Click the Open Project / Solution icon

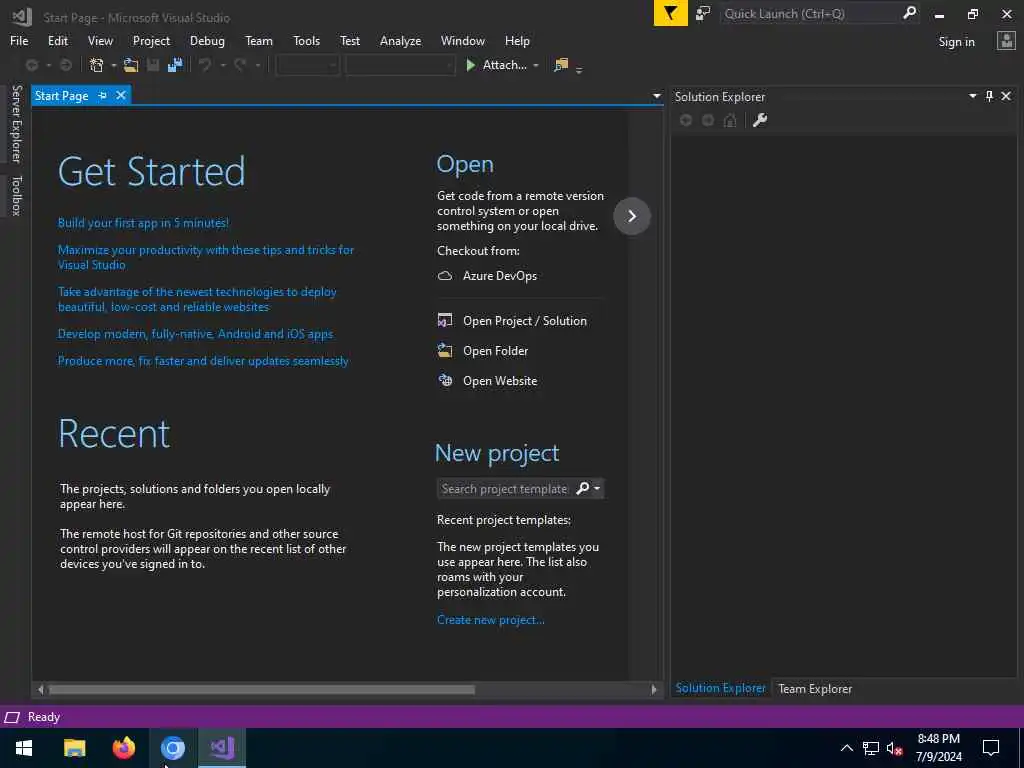445,321
